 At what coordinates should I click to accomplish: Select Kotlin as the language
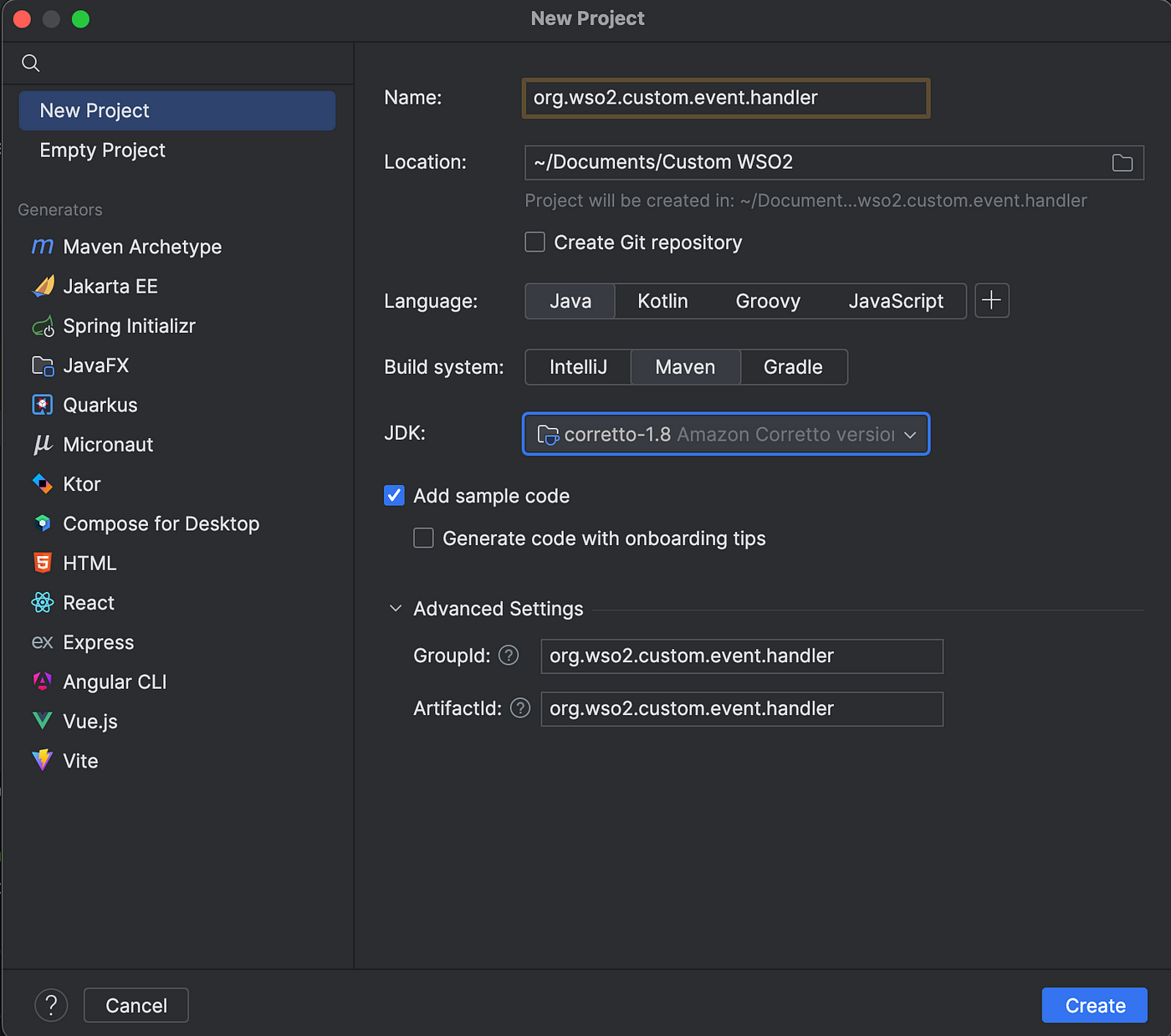point(662,301)
